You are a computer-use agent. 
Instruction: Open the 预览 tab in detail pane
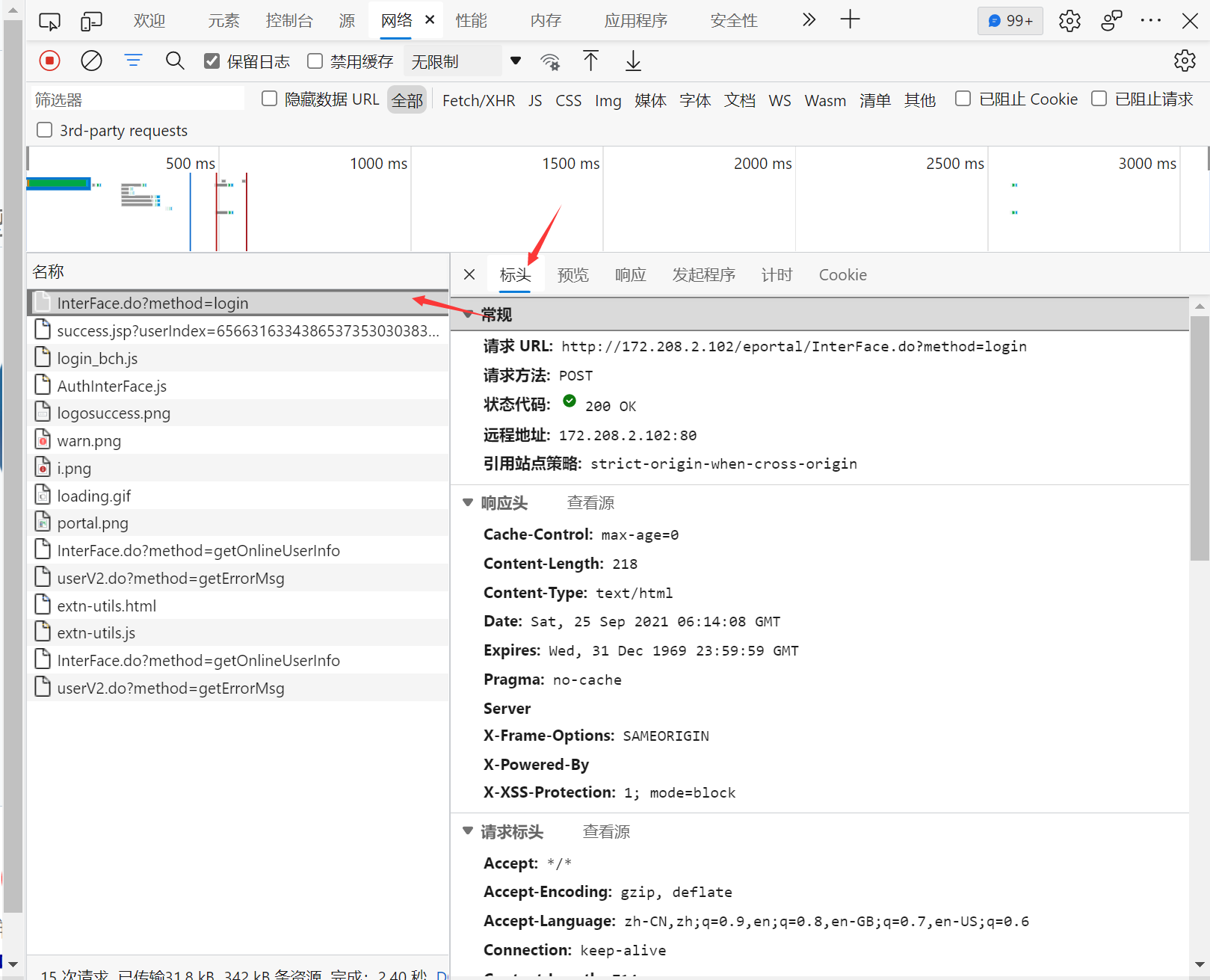(572, 274)
